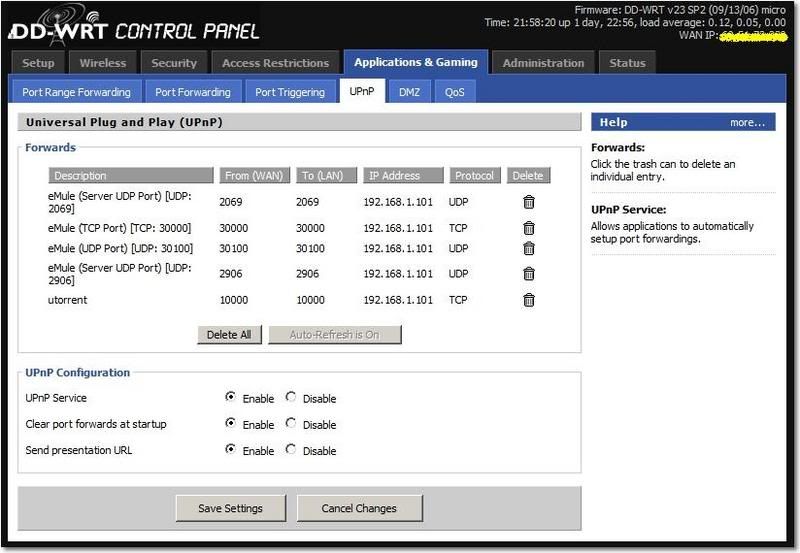Click WAN port 10000 in utorrent row
This screenshot has height=553, width=800.
click(234, 300)
